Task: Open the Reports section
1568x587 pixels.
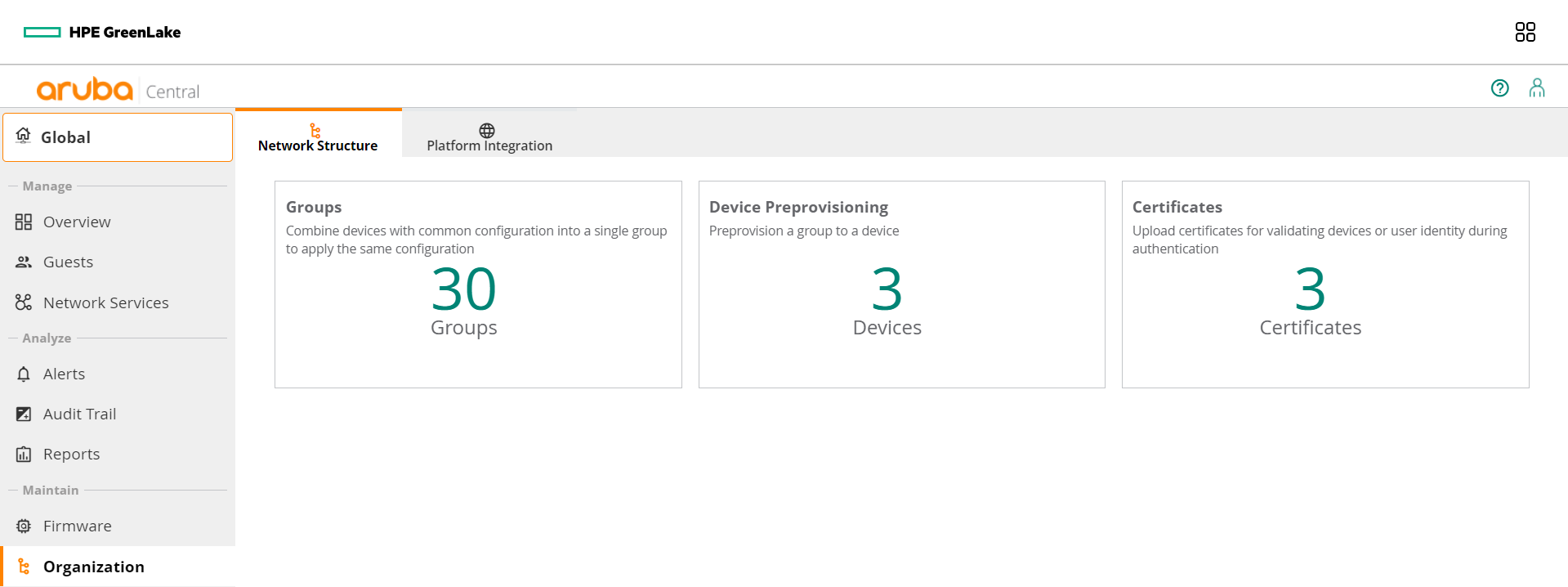Action: [x=118, y=454]
